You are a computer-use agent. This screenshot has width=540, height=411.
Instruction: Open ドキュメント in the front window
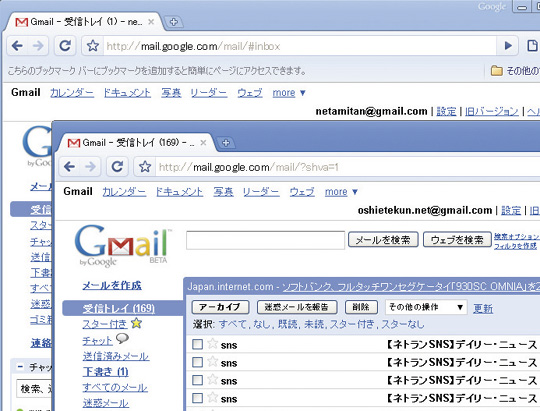click(x=179, y=192)
